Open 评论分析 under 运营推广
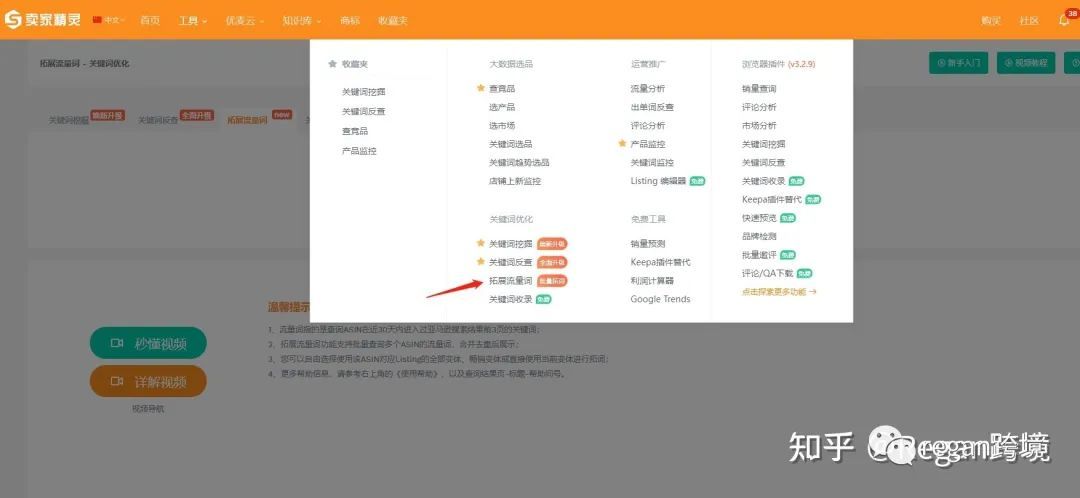 coord(647,126)
